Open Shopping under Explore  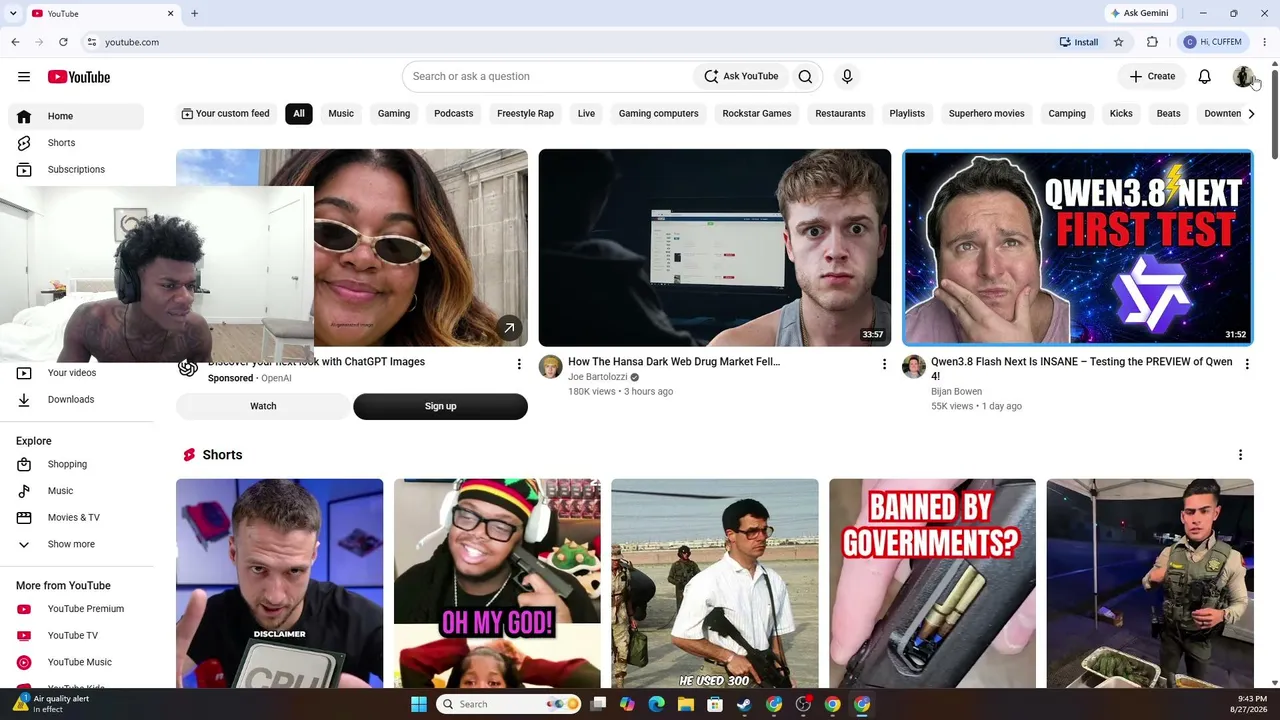(x=76, y=464)
